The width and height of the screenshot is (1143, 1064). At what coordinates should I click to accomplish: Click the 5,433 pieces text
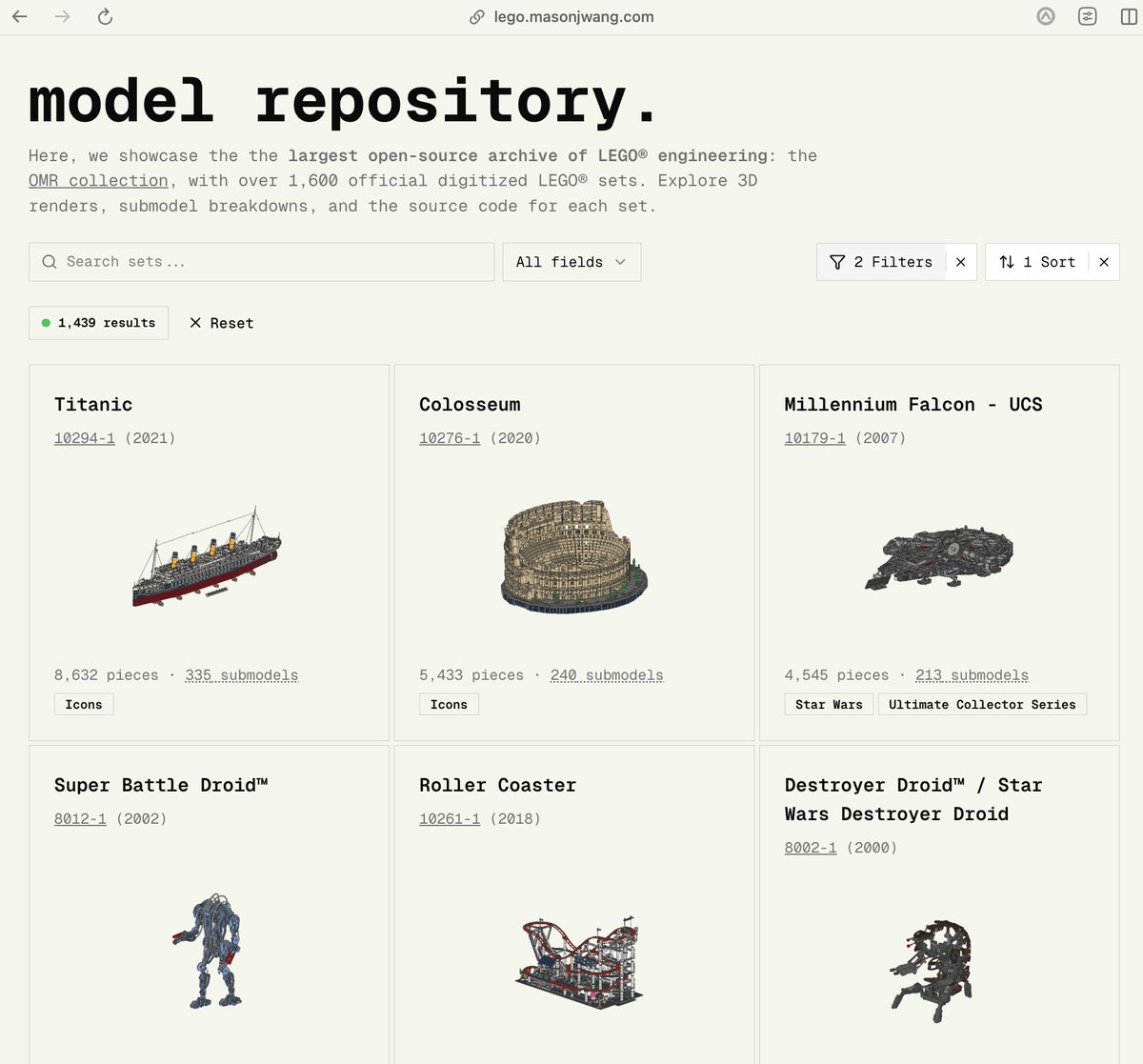471,675
